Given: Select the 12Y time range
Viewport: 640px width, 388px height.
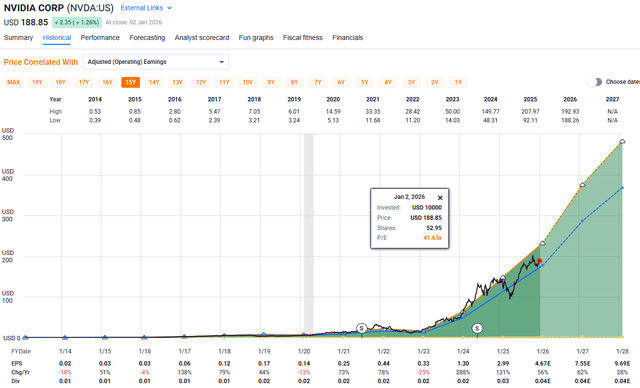Looking at the screenshot, I should [201, 82].
